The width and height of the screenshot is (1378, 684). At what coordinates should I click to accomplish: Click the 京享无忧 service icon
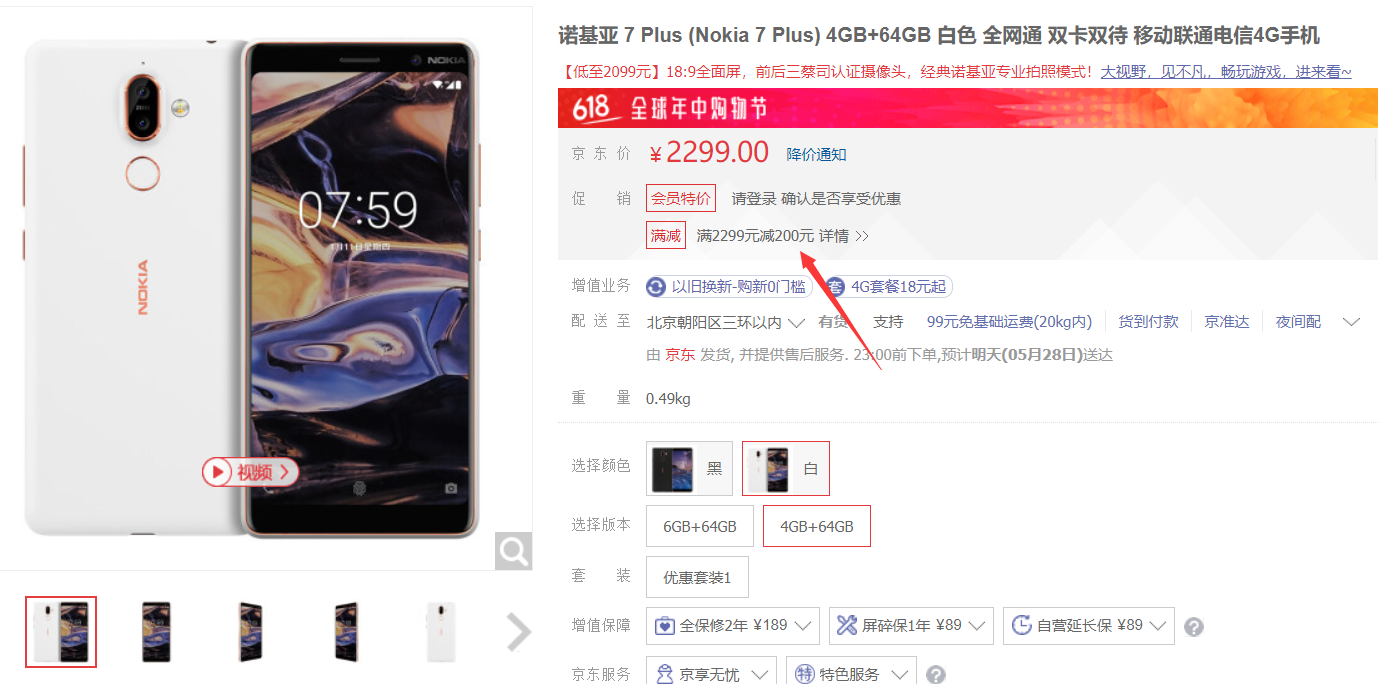point(665,674)
